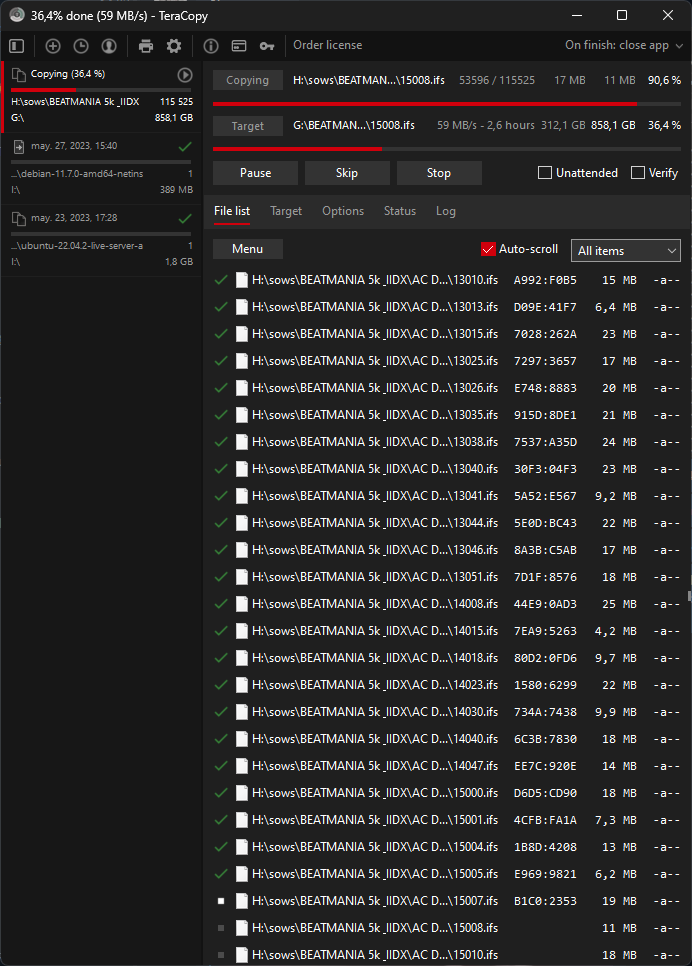Open the All items filter dropdown

[625, 251]
